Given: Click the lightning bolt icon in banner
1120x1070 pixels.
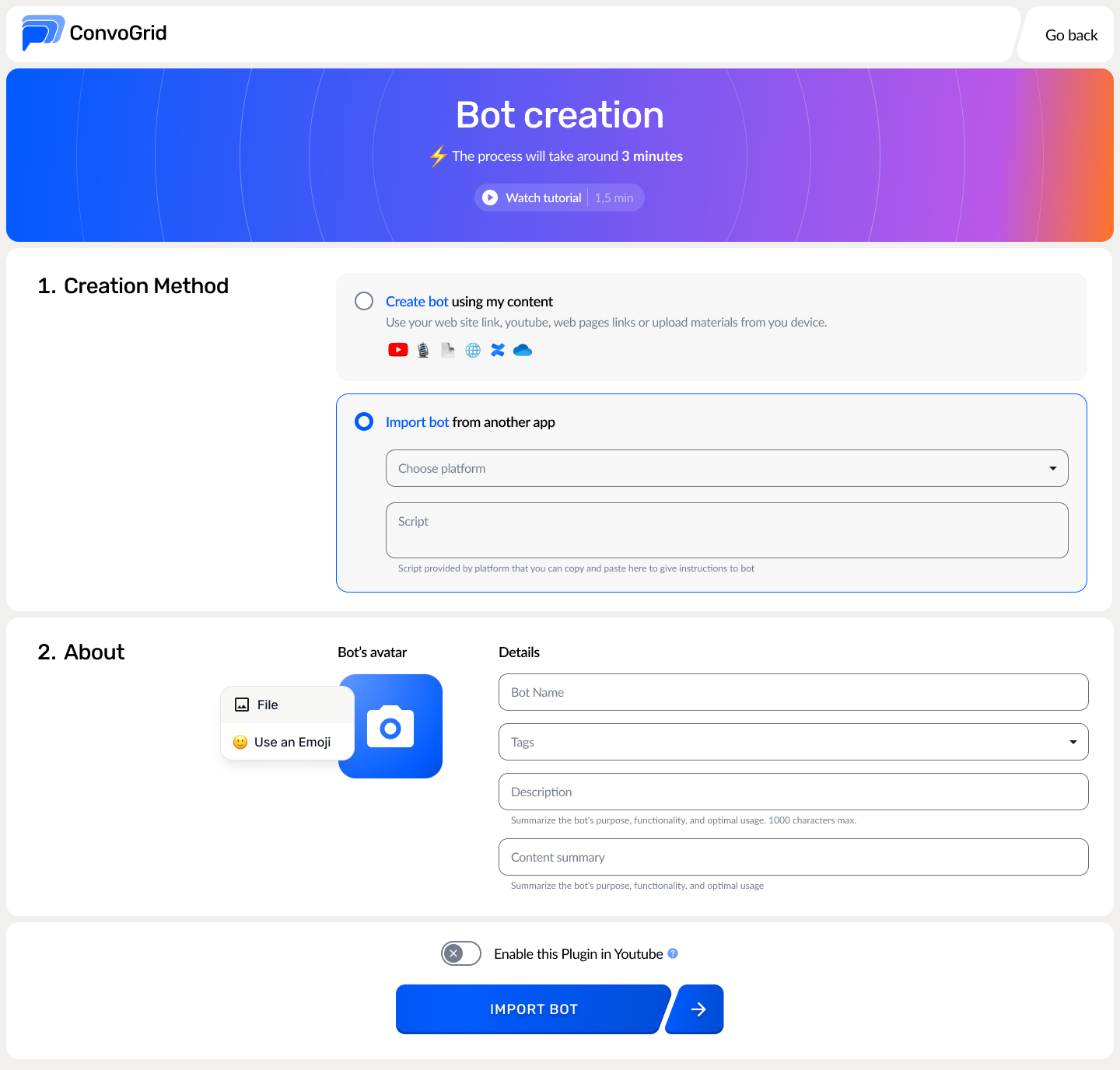Looking at the screenshot, I should (x=439, y=156).
